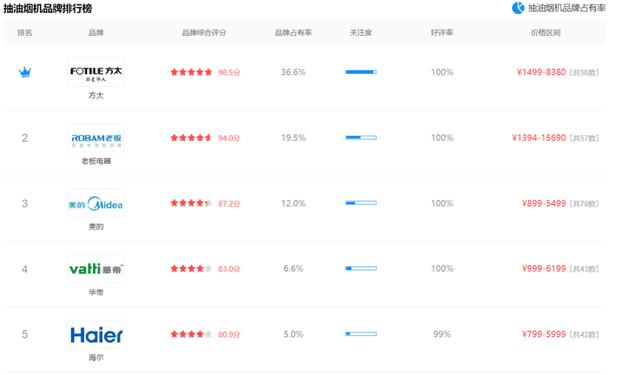Click the pie chart icon beside 抽油烟机品牌占有率
The image size is (640, 375).
[518, 8]
